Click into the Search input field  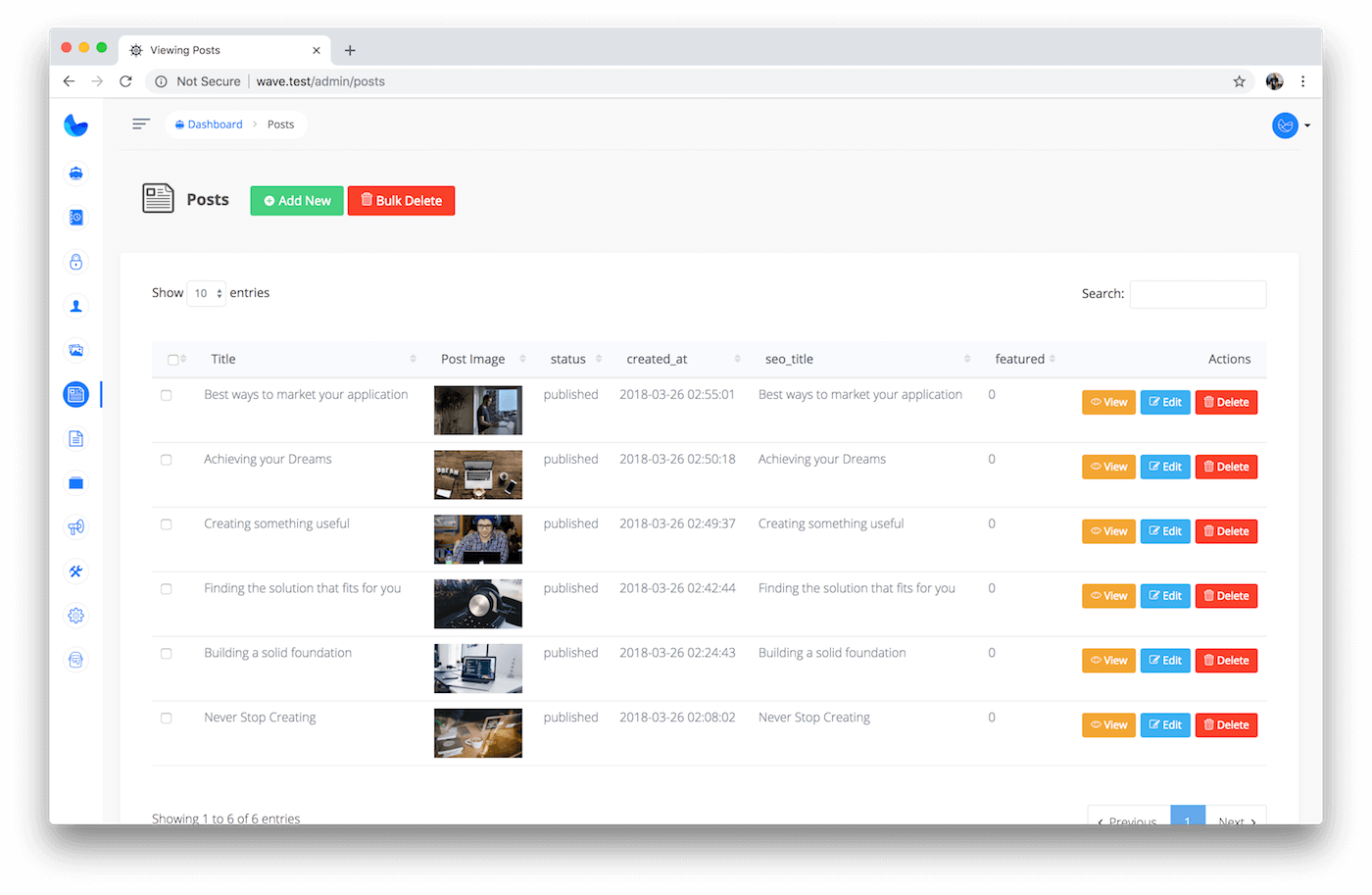click(1198, 294)
